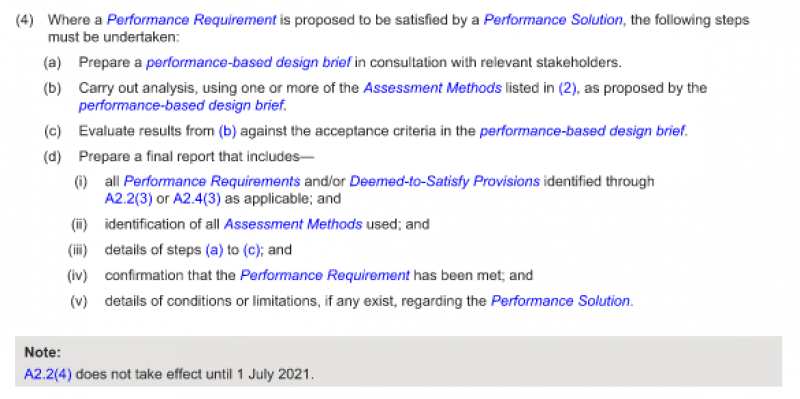Image resolution: width=800 pixels, height=399 pixels.
Task: Jump to the (2) reference in step (b)
Action: point(569,88)
